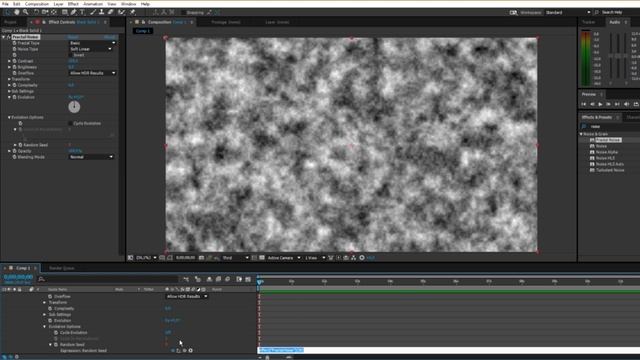Open Overflow dropdown in Effect Controls
Screen dimensions: 640x360
click(x=92, y=73)
